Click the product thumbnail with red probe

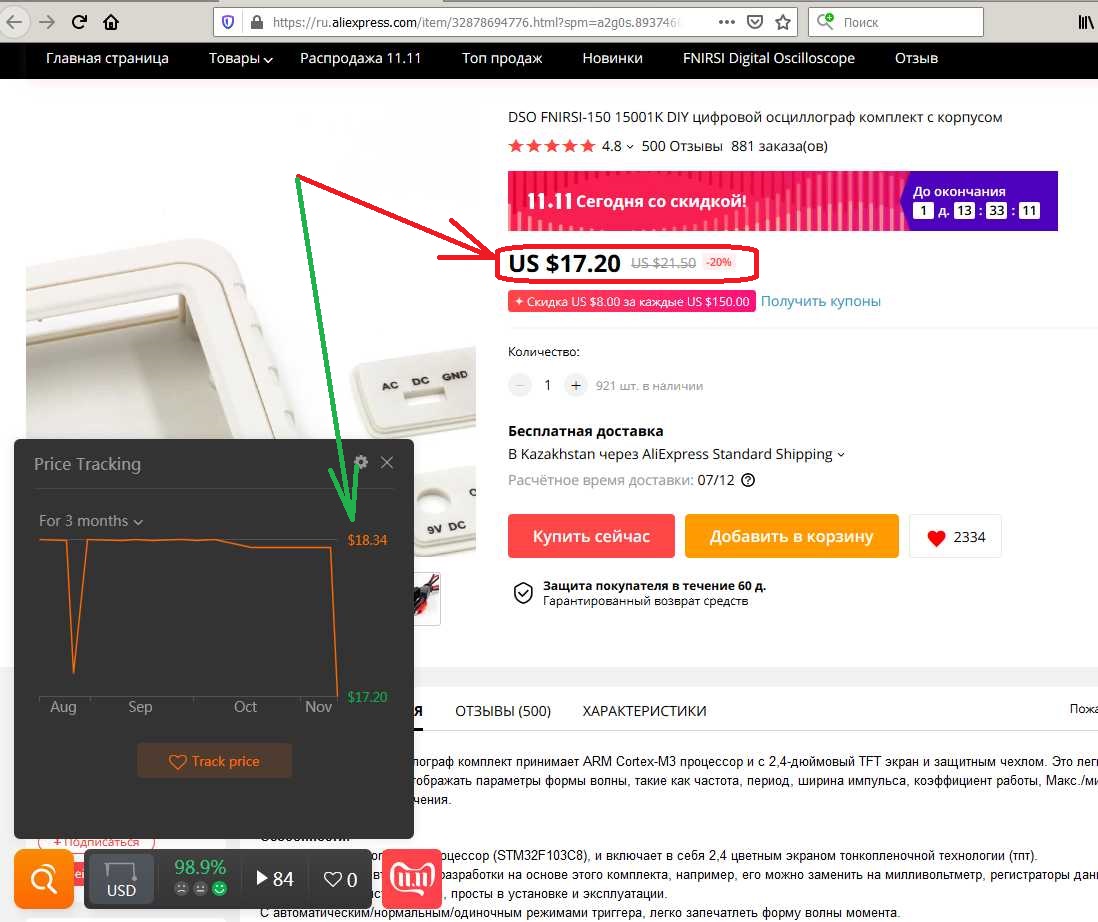pyautogui.click(x=427, y=599)
